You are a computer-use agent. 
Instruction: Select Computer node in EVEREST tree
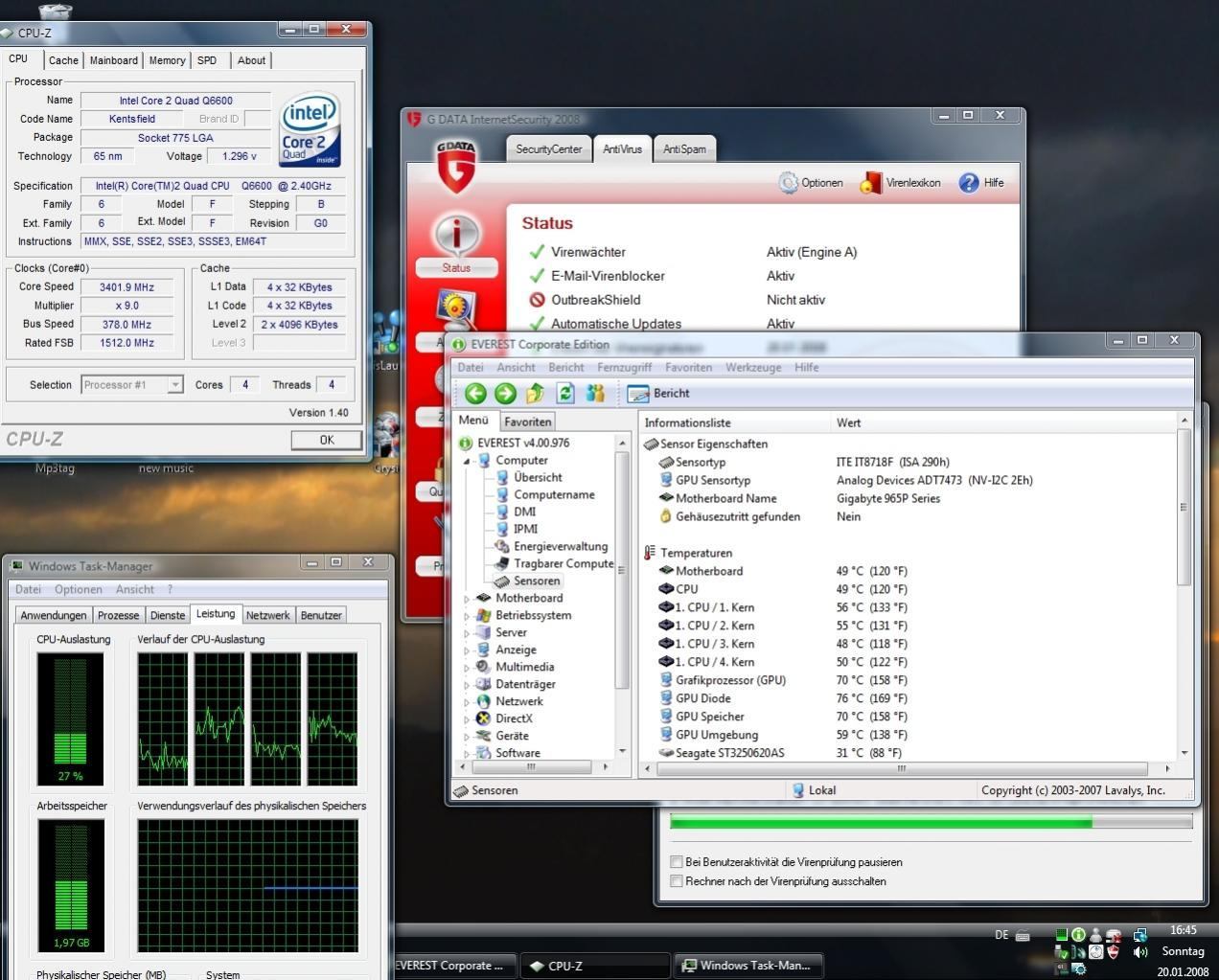click(521, 461)
